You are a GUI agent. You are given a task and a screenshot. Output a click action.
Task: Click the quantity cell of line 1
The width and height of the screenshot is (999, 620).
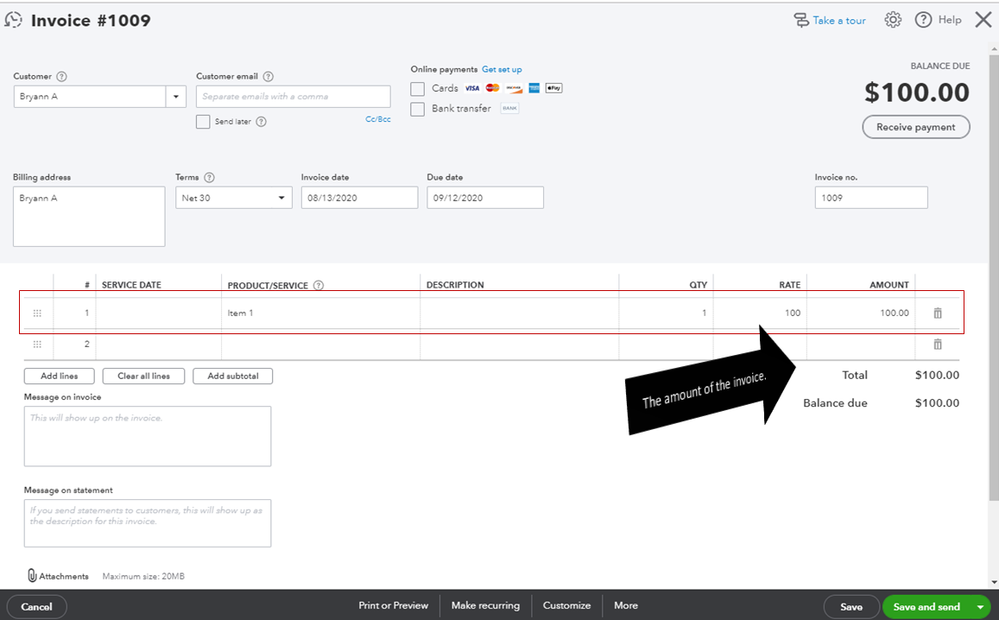[x=666, y=313]
